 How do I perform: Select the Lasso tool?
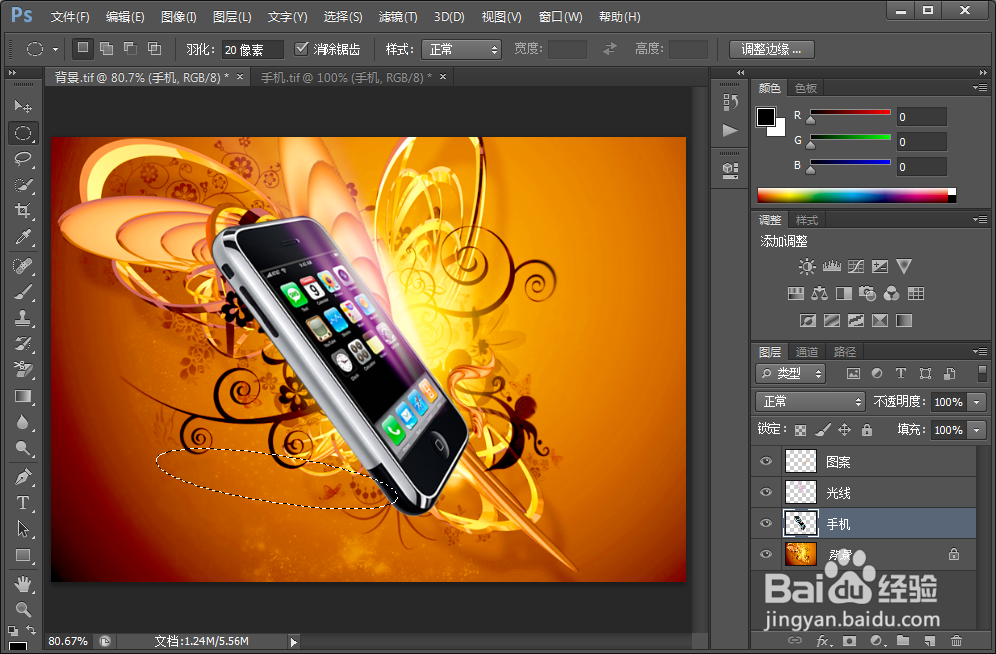click(x=23, y=159)
